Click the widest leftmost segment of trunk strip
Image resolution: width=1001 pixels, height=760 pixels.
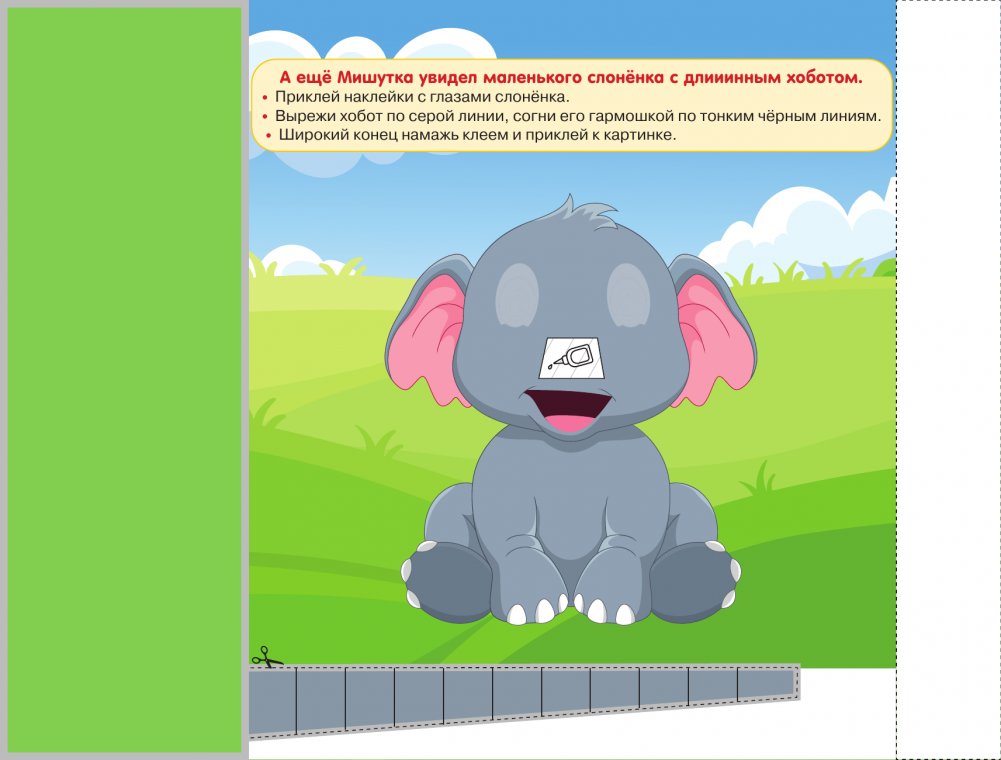pyautogui.click(x=272, y=700)
